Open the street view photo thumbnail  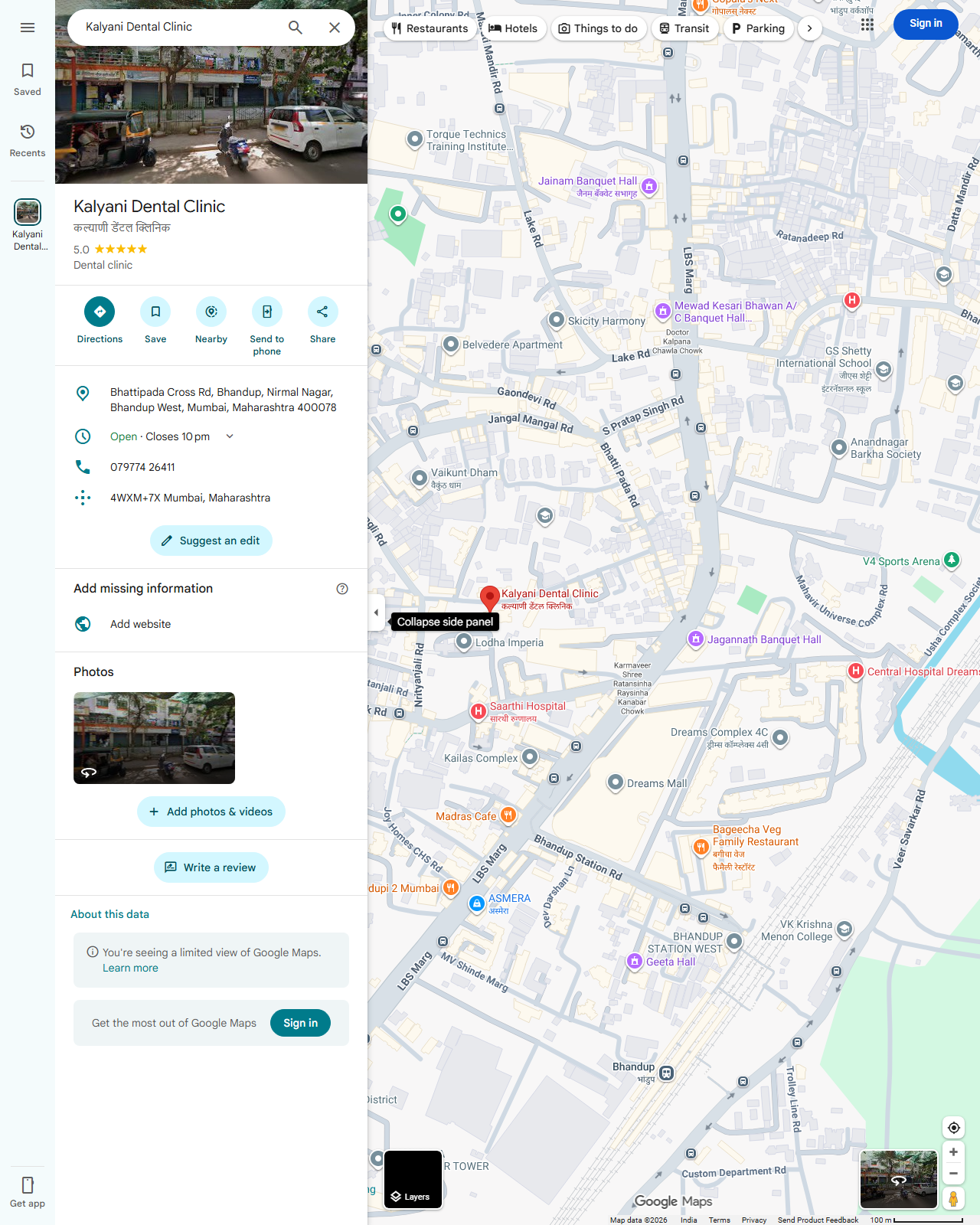tap(154, 738)
